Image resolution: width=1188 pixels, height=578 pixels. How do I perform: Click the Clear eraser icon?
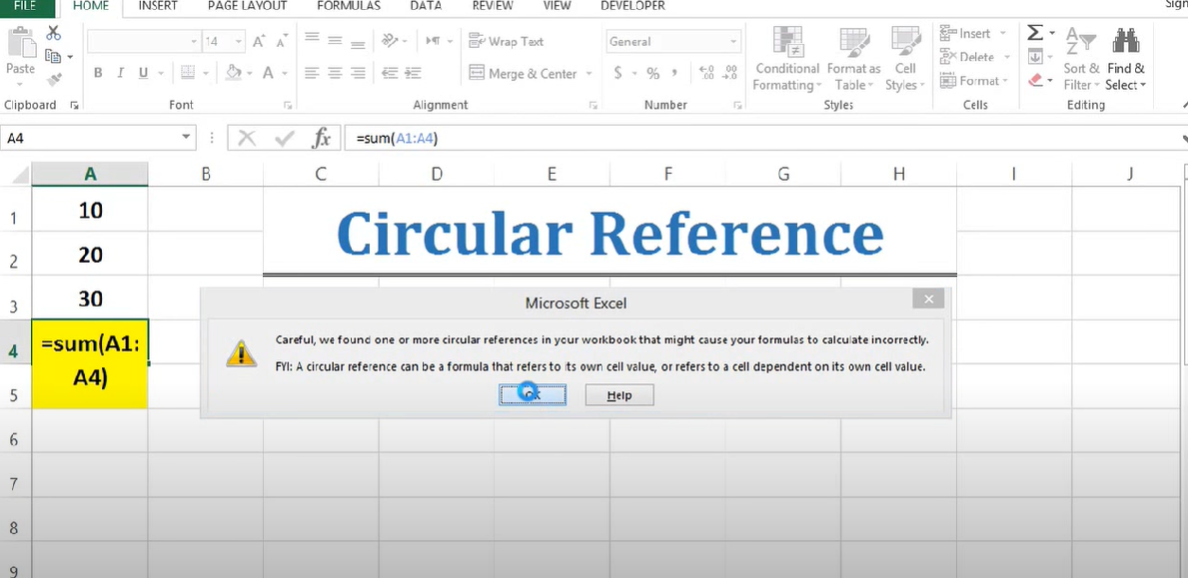[1036, 80]
